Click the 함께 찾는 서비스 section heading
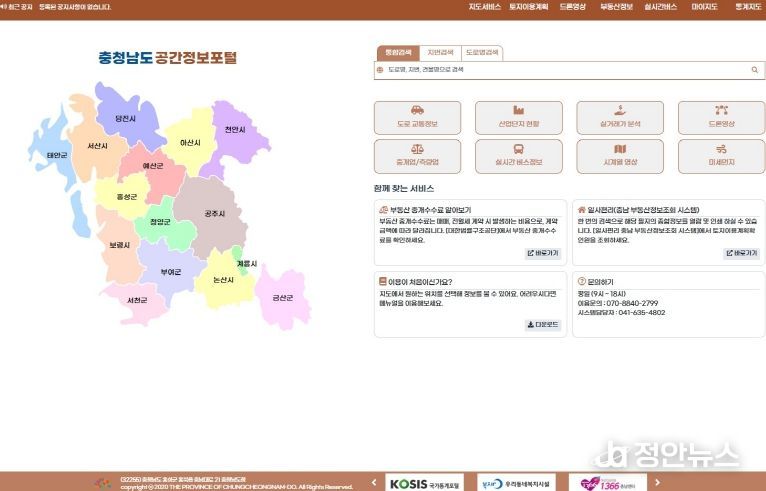 click(404, 189)
